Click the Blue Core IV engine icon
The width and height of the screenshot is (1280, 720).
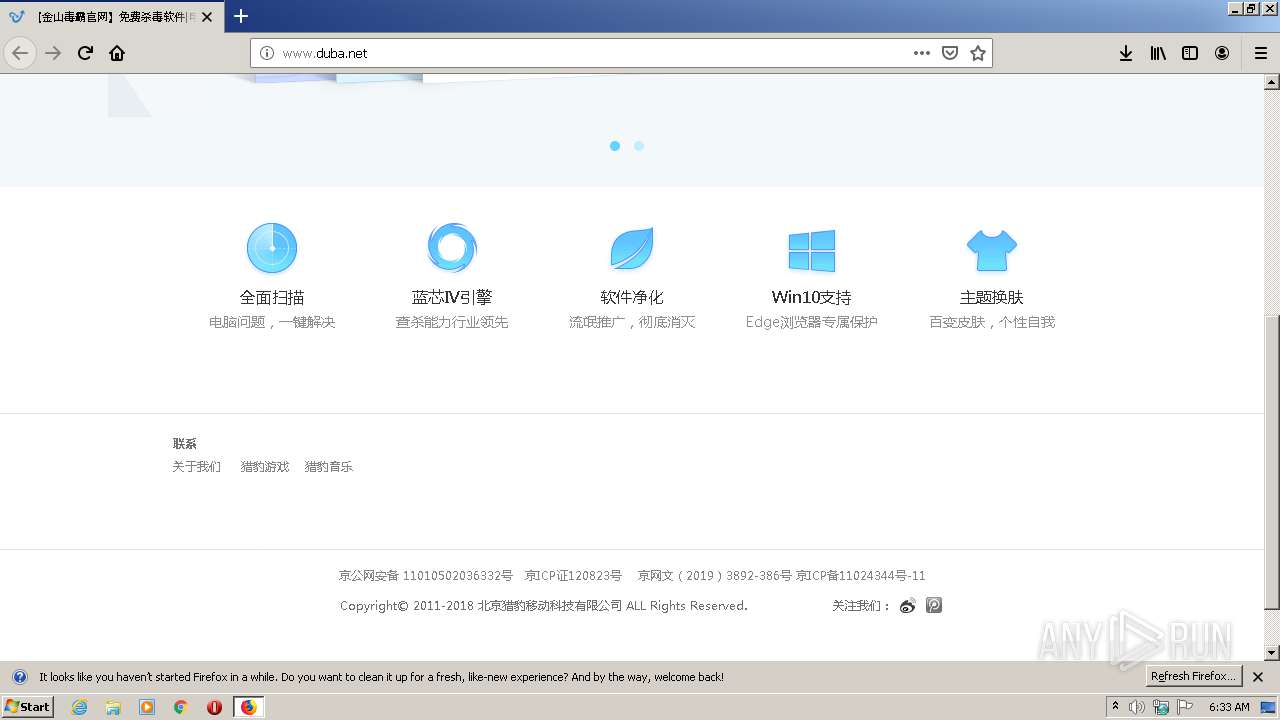pos(452,248)
